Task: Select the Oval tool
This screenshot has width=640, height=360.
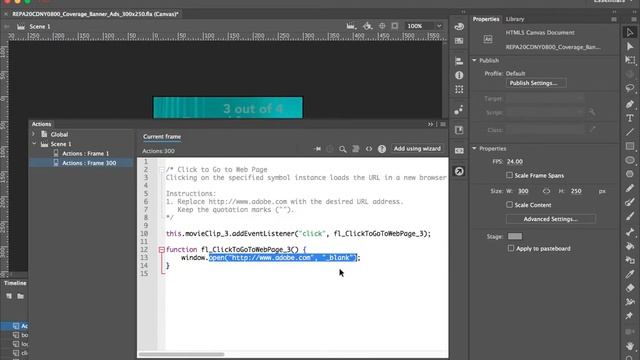Action: (x=630, y=160)
